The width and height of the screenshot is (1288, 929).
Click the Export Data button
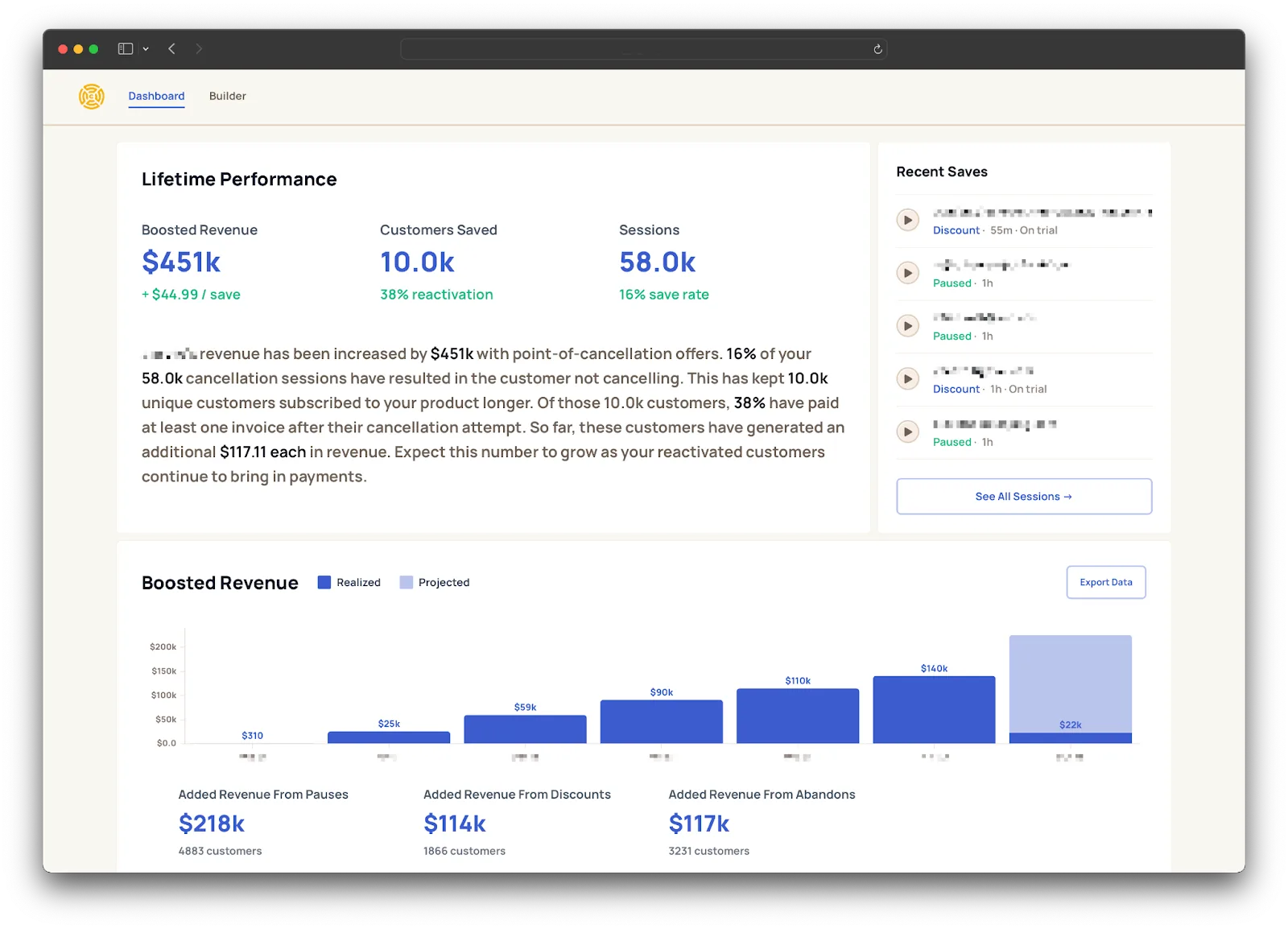click(1106, 582)
